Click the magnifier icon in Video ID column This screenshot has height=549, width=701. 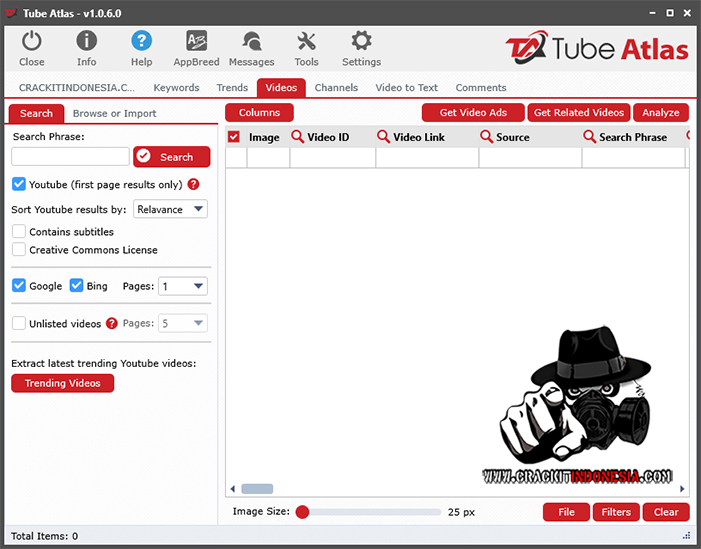pyautogui.click(x=298, y=137)
